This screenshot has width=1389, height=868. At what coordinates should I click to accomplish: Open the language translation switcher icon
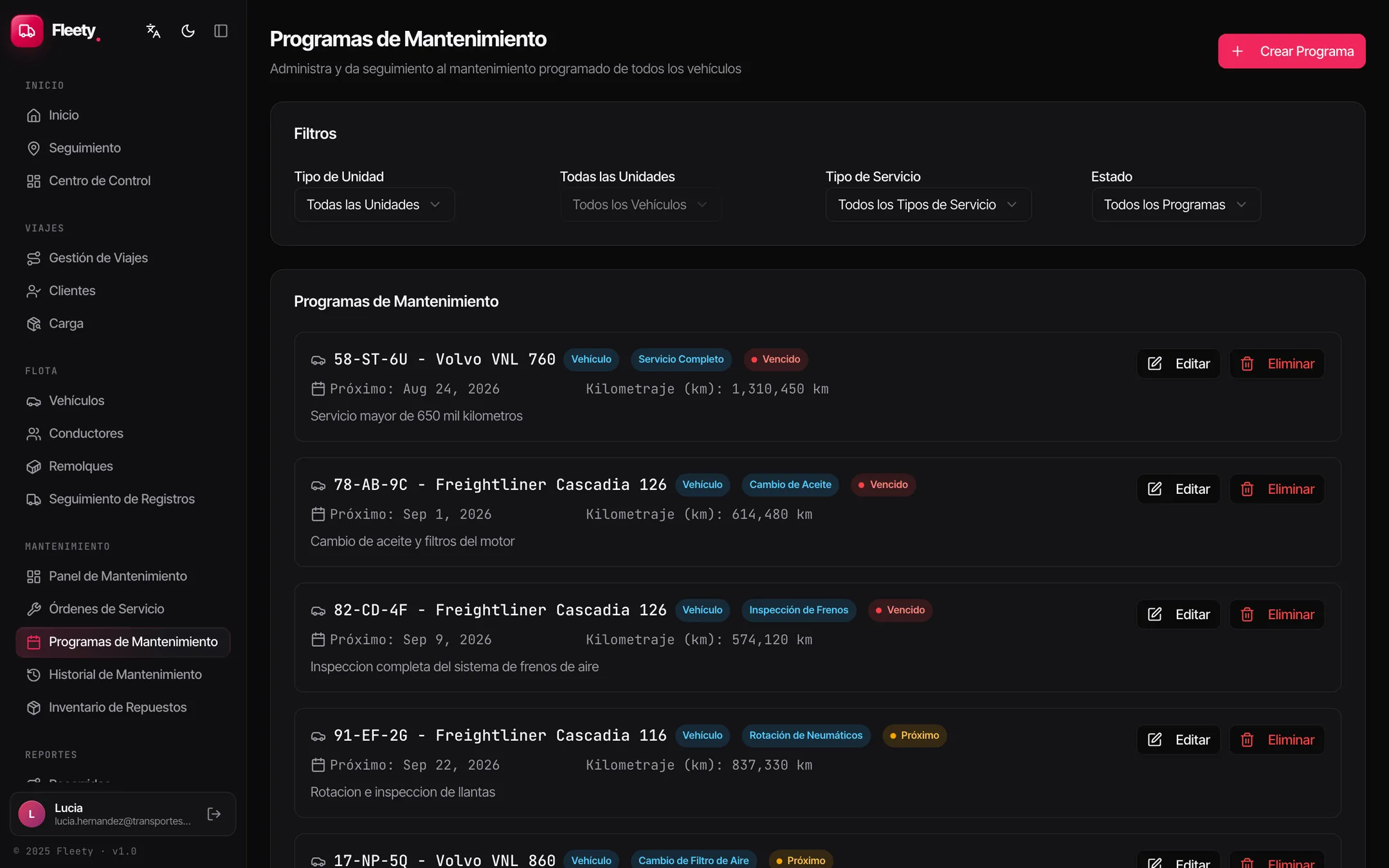153,31
